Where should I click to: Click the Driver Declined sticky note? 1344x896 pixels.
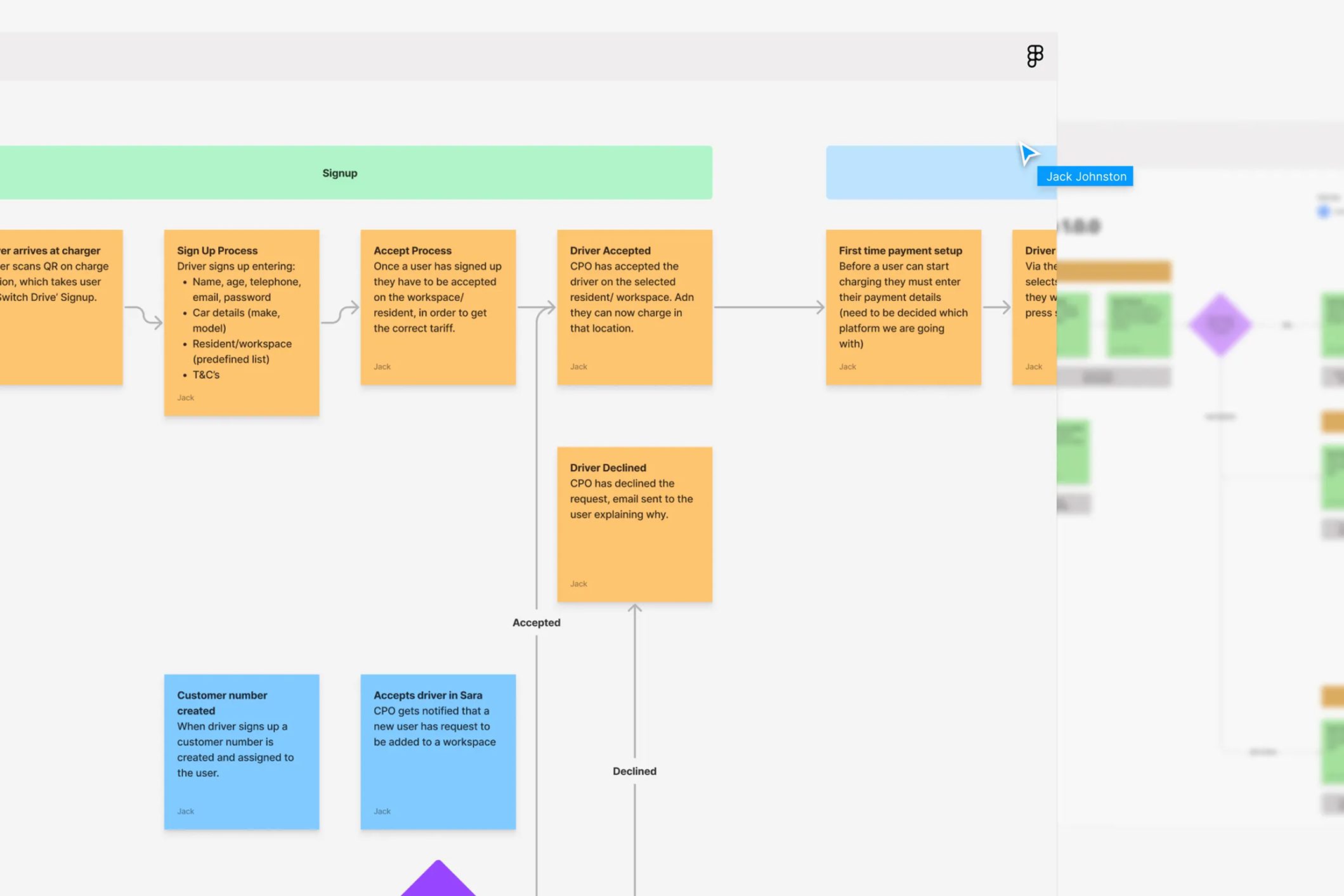pyautogui.click(x=634, y=524)
